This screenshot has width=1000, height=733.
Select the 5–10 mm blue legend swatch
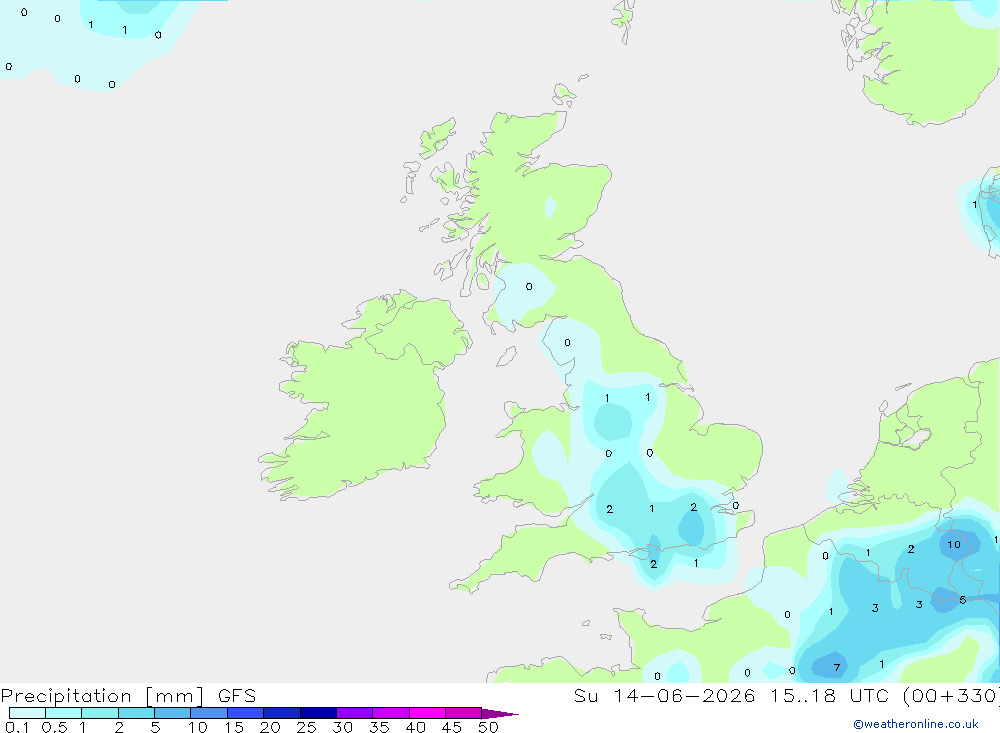173,713
